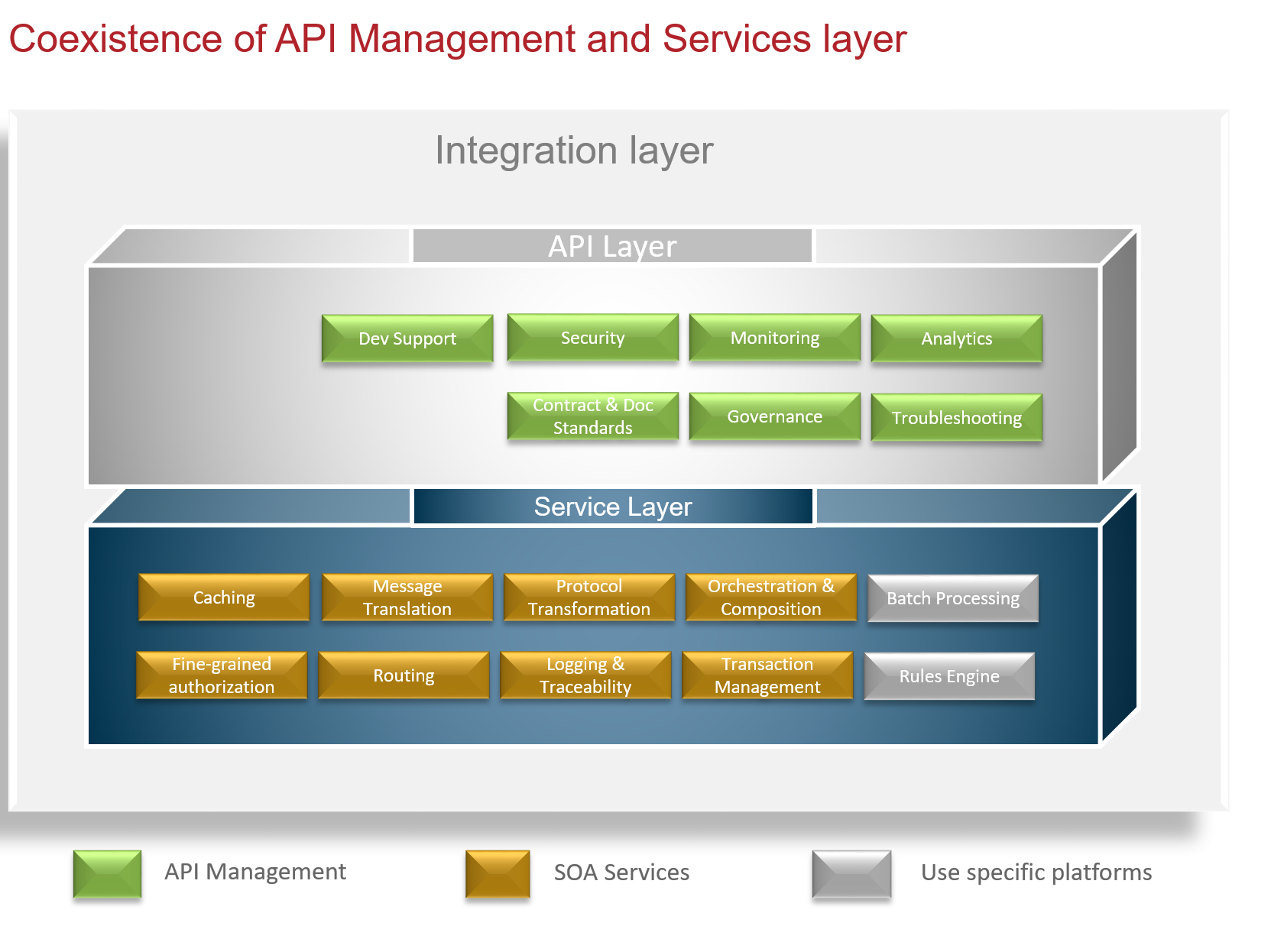Select the Dev Support block
Viewport: 1284px width, 952px height.
[x=407, y=338]
